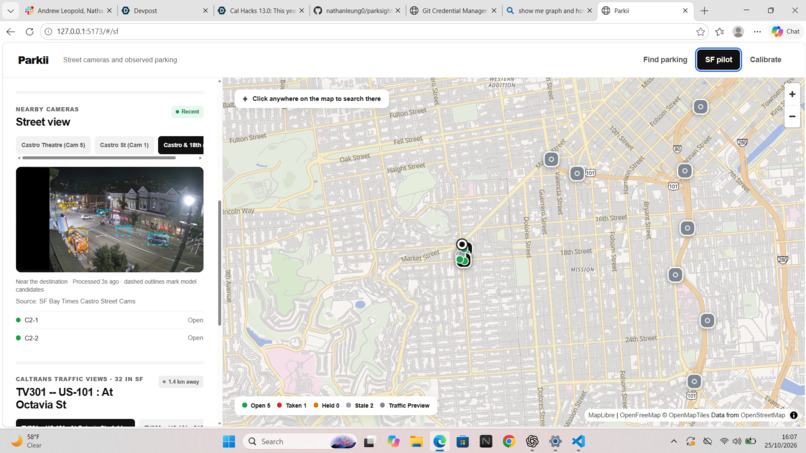806x453 pixels.
Task: Close the Devpost tab
Action: 205,10
